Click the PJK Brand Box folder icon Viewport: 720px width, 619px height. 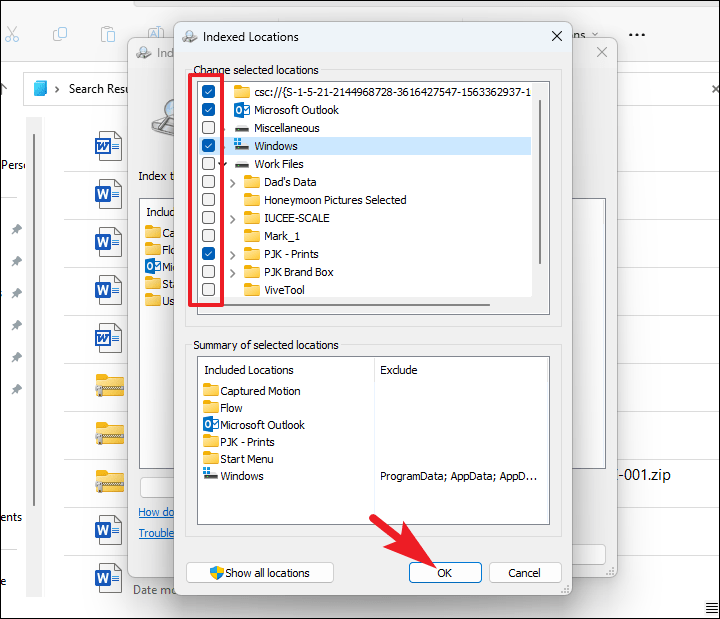(252, 272)
